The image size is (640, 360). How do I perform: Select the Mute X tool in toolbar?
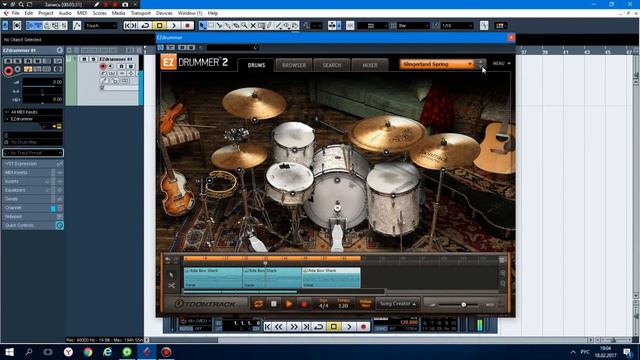click(253, 26)
